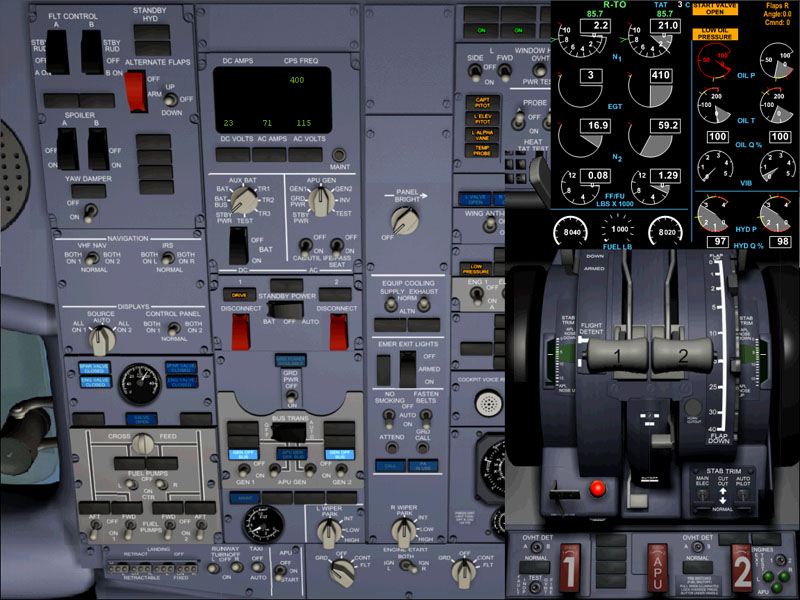Lift the ALTERNATE FLAPS red guard
Screen dimensions: 800x600
coord(135,91)
